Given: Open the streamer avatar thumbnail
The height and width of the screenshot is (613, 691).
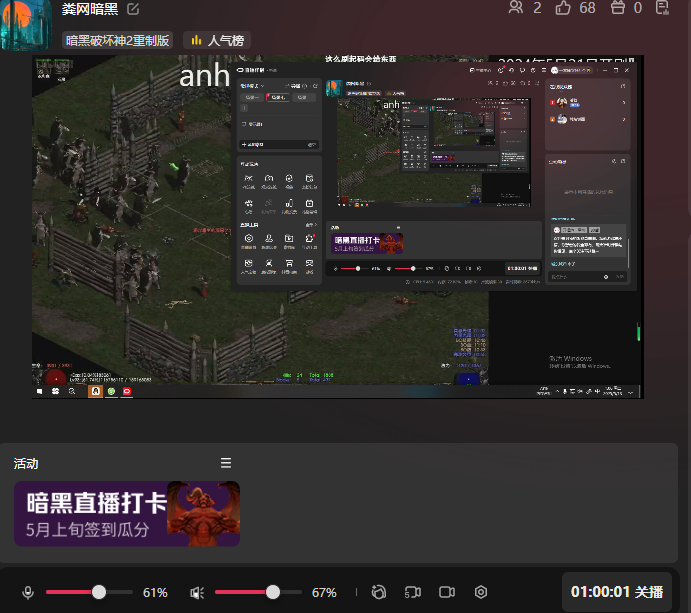Looking at the screenshot, I should (26, 25).
